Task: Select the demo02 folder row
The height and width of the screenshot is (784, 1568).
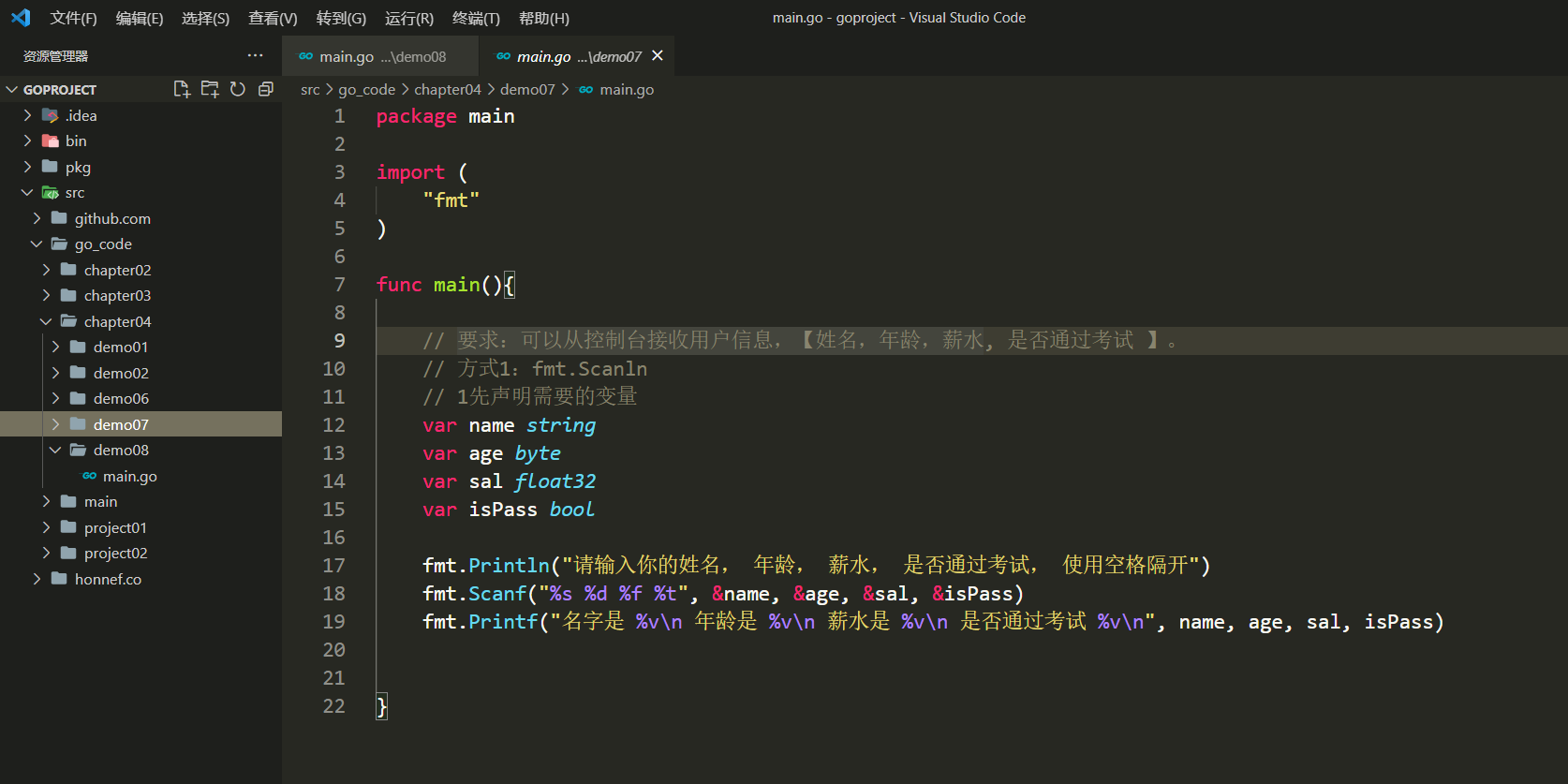Action: point(141,373)
